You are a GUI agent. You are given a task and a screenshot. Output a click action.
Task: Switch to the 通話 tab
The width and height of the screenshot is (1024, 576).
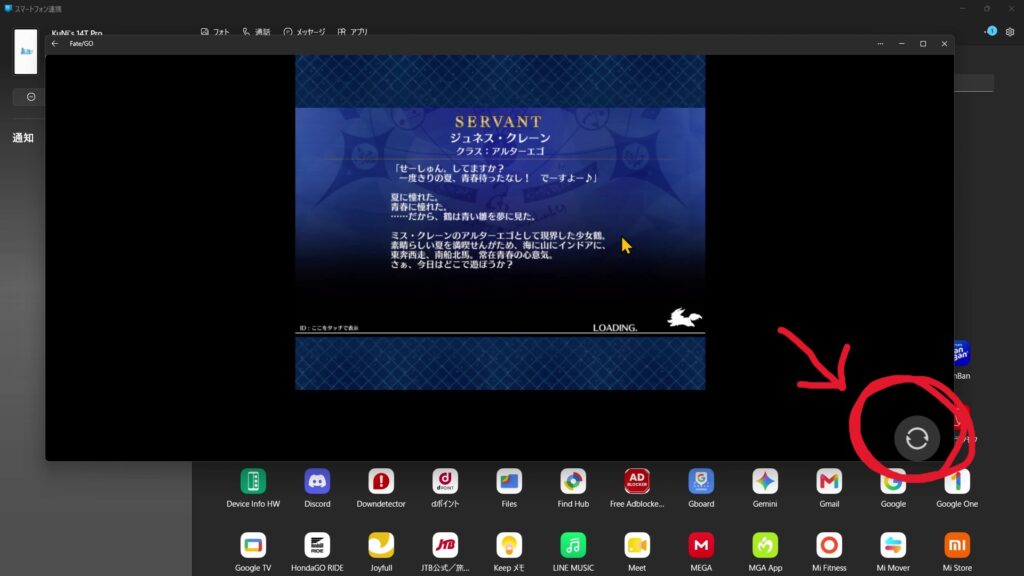point(256,31)
